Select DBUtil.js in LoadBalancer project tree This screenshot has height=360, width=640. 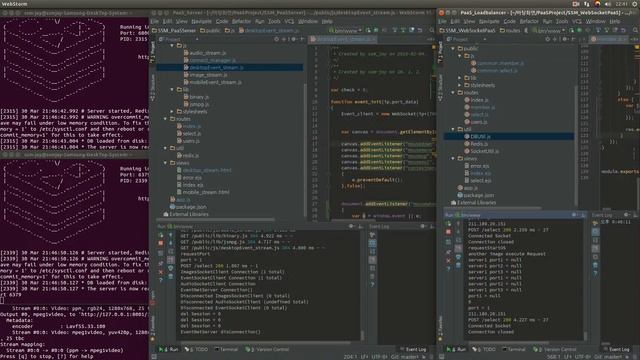[x=509, y=136]
